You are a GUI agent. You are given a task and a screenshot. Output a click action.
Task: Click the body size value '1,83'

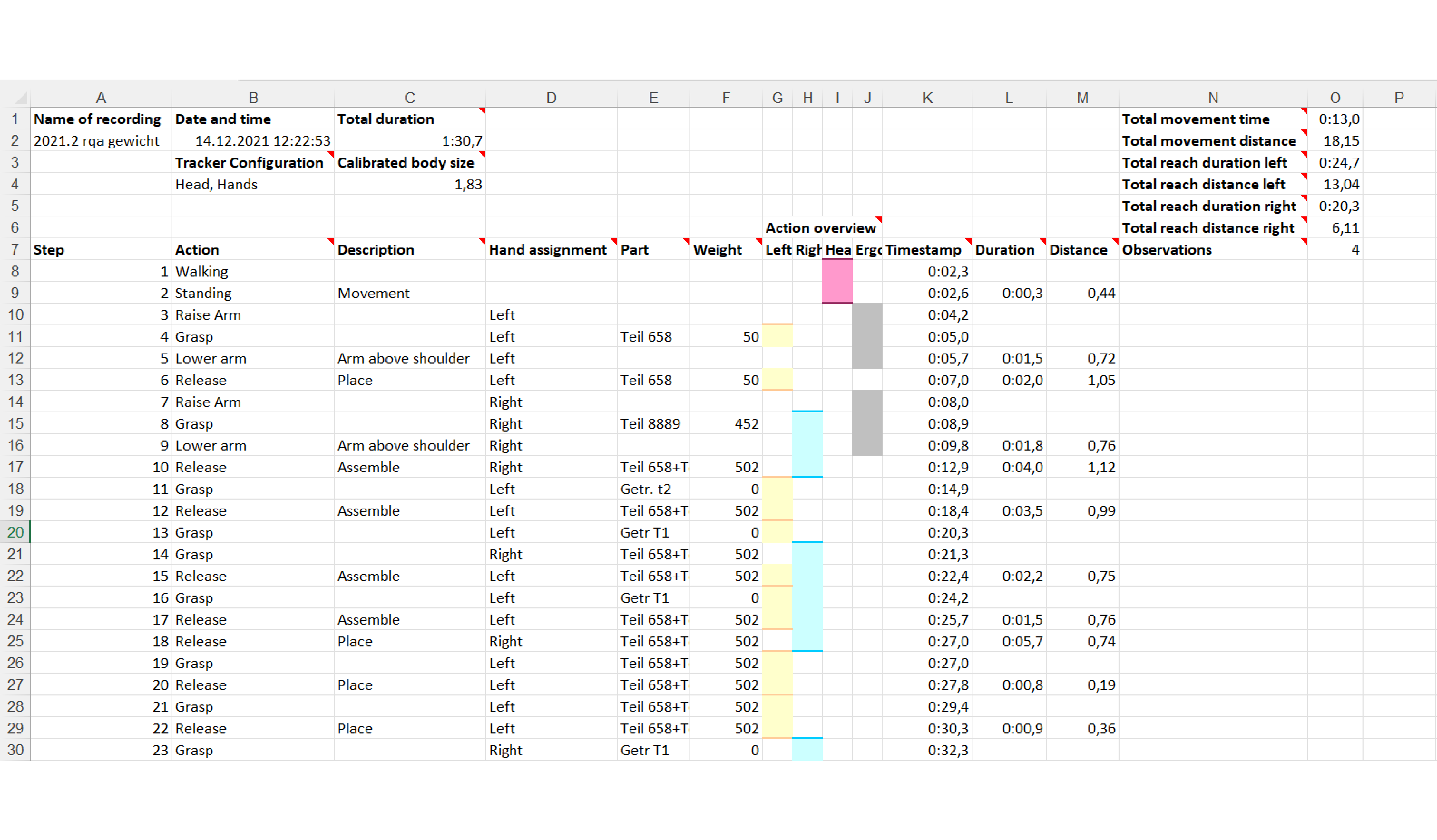point(410,184)
